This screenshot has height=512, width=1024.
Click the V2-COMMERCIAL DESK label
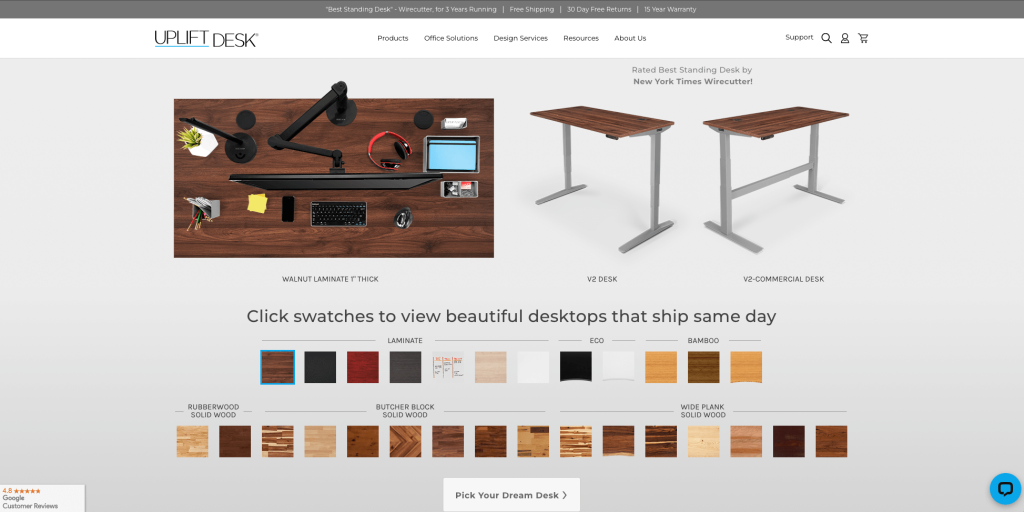pos(783,280)
